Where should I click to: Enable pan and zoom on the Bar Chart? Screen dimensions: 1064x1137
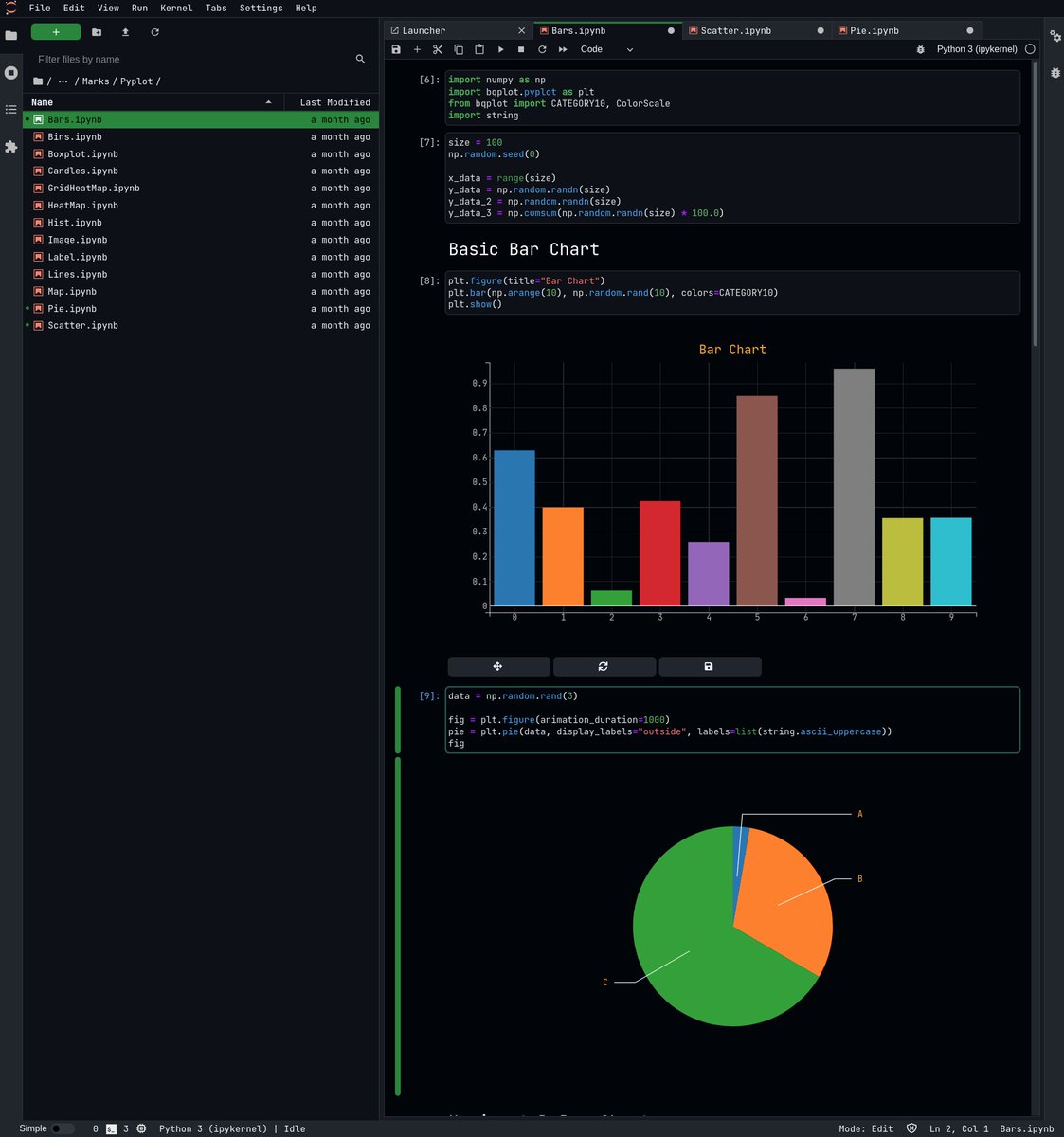[498, 666]
